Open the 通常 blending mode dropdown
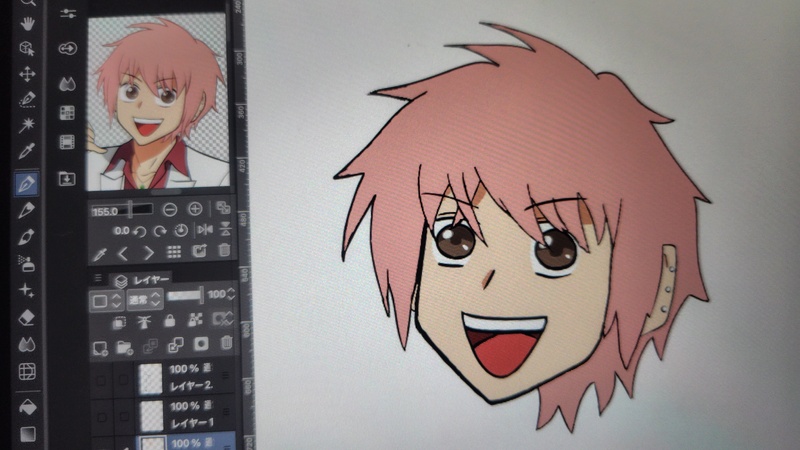 (144, 299)
